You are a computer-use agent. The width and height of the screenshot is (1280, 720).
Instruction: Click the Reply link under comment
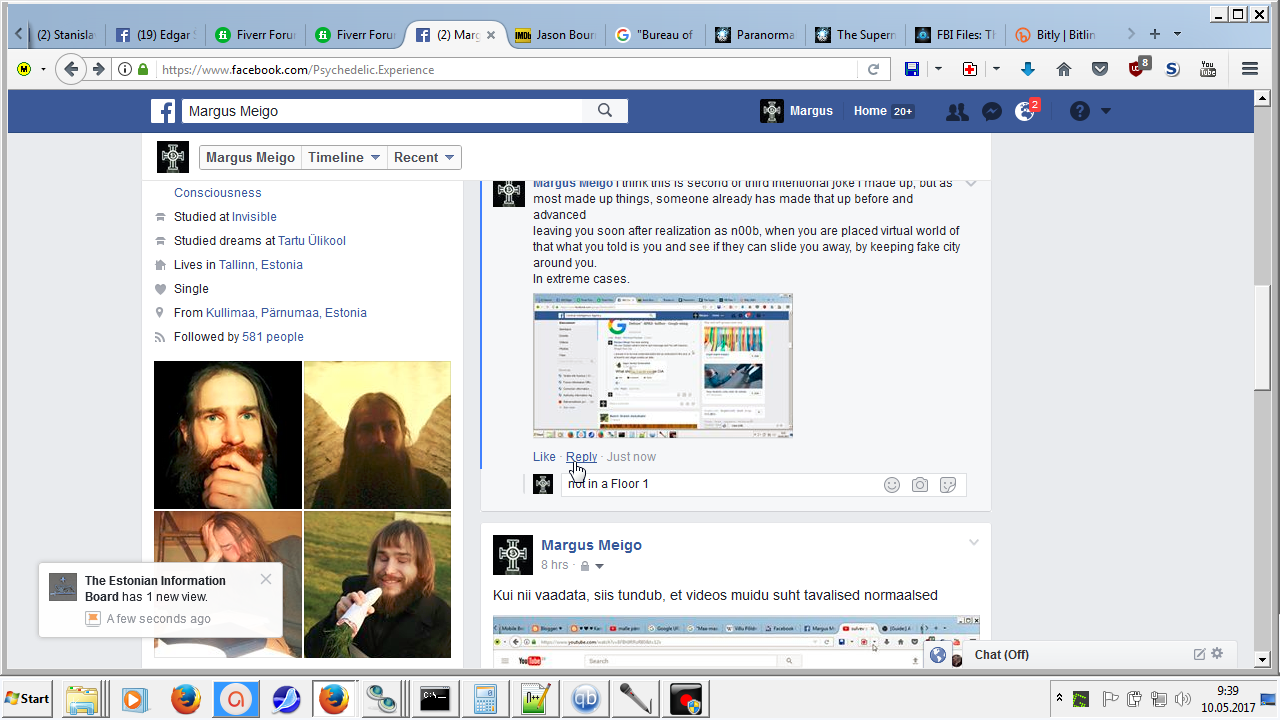point(581,457)
